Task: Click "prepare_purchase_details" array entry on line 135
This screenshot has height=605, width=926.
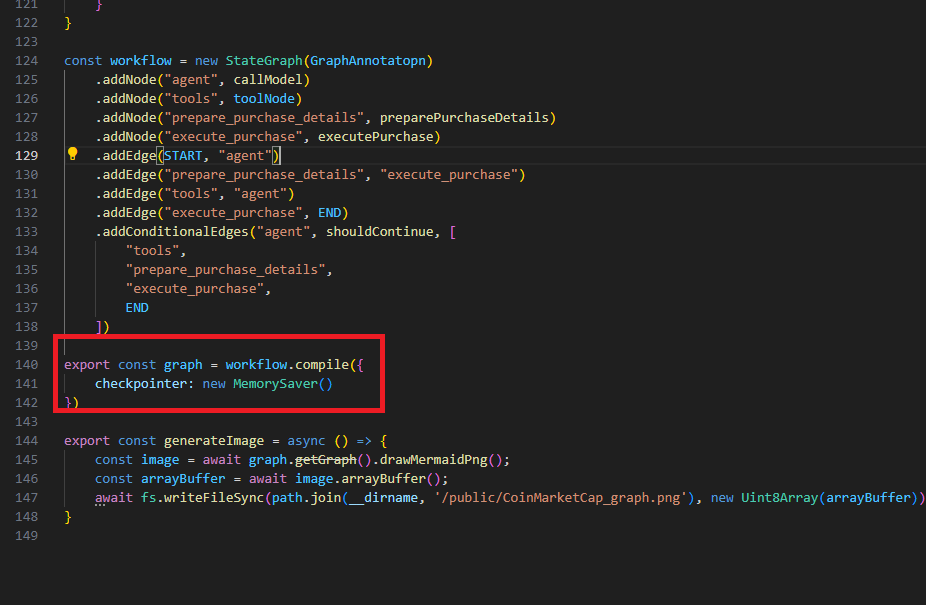Action: coord(226,270)
